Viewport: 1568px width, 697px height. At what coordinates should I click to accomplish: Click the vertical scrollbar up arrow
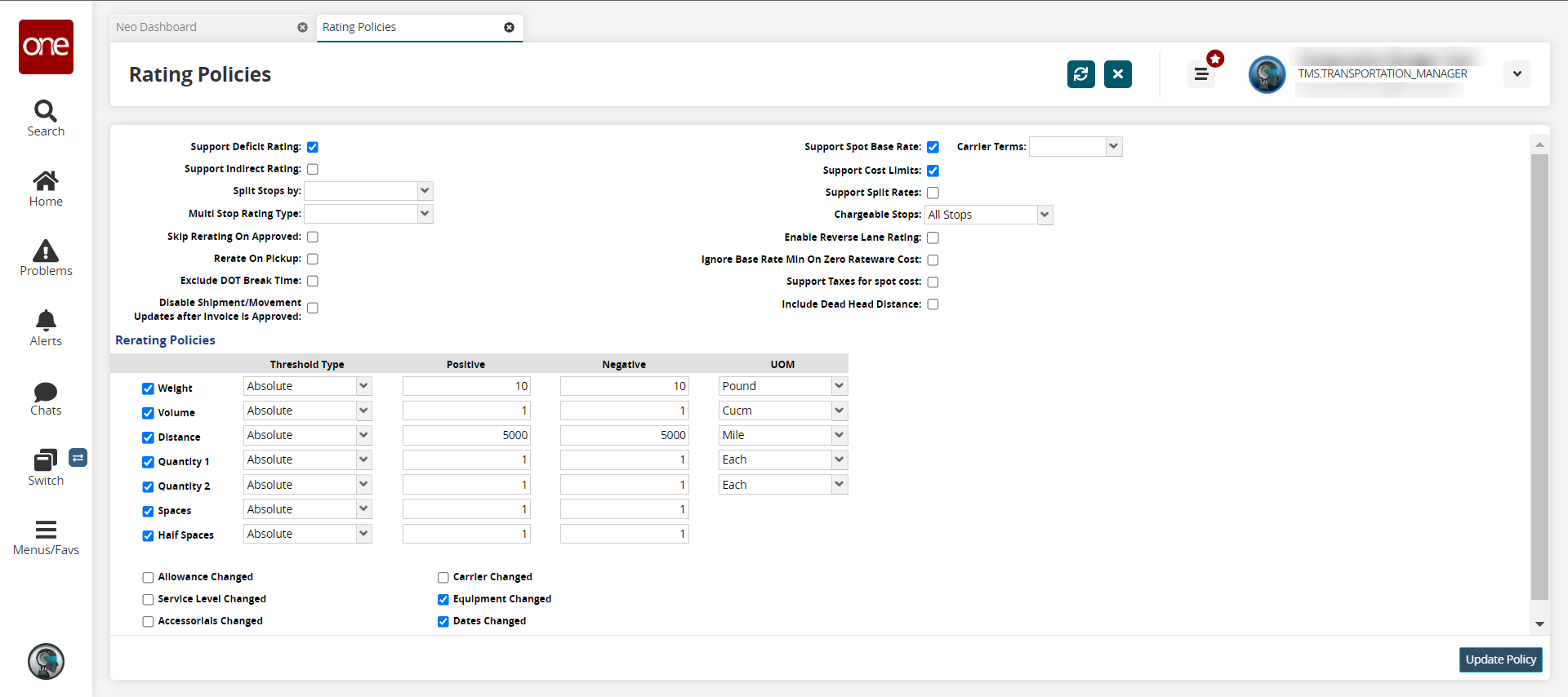[1539, 144]
